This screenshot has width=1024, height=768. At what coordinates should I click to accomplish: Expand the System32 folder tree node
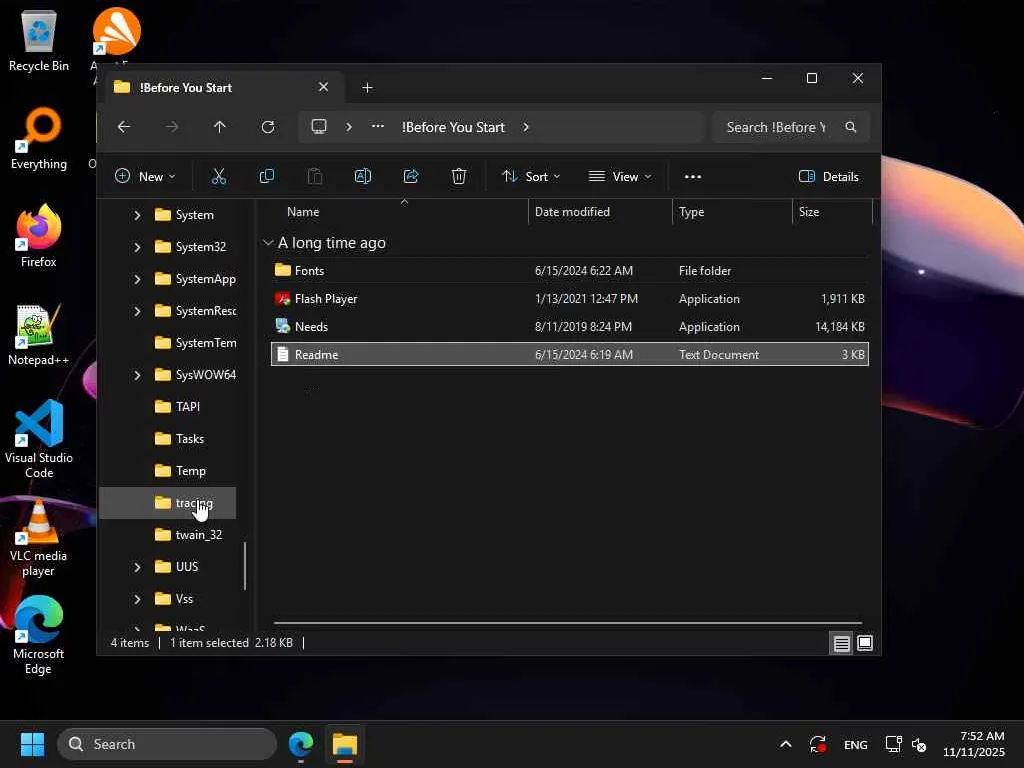[137, 247]
